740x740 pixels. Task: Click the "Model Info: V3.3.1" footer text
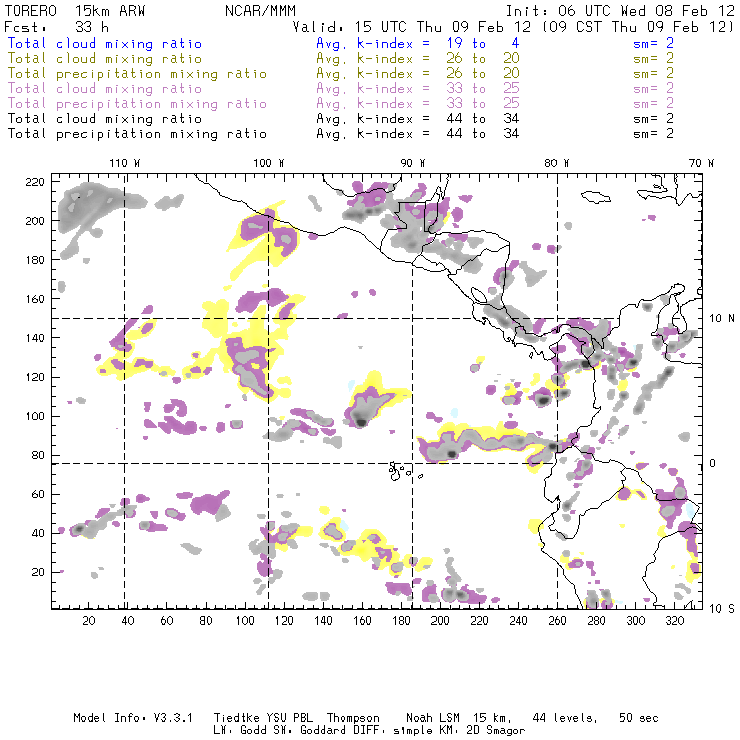[x=133, y=718]
